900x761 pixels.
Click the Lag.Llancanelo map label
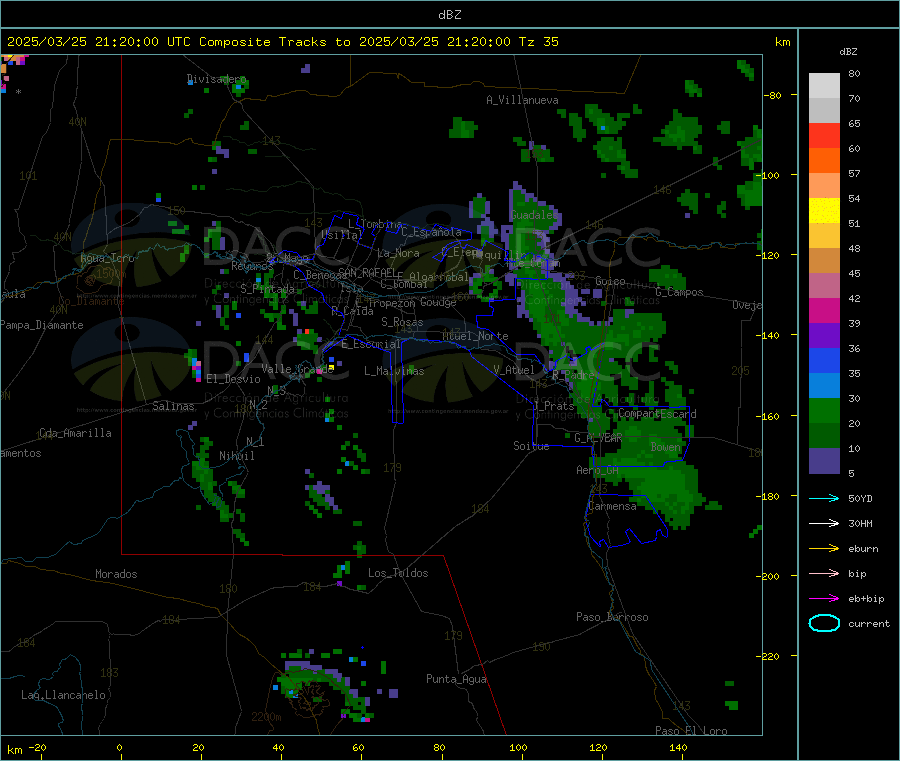point(63,695)
